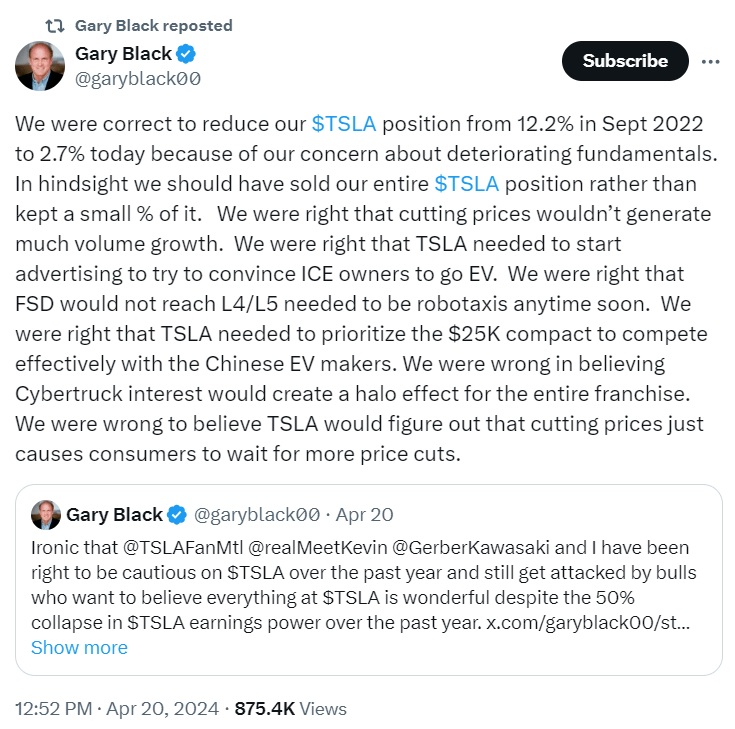Click Gary Black's profile avatar photo
The height and width of the screenshot is (729, 735).
pos(40,65)
